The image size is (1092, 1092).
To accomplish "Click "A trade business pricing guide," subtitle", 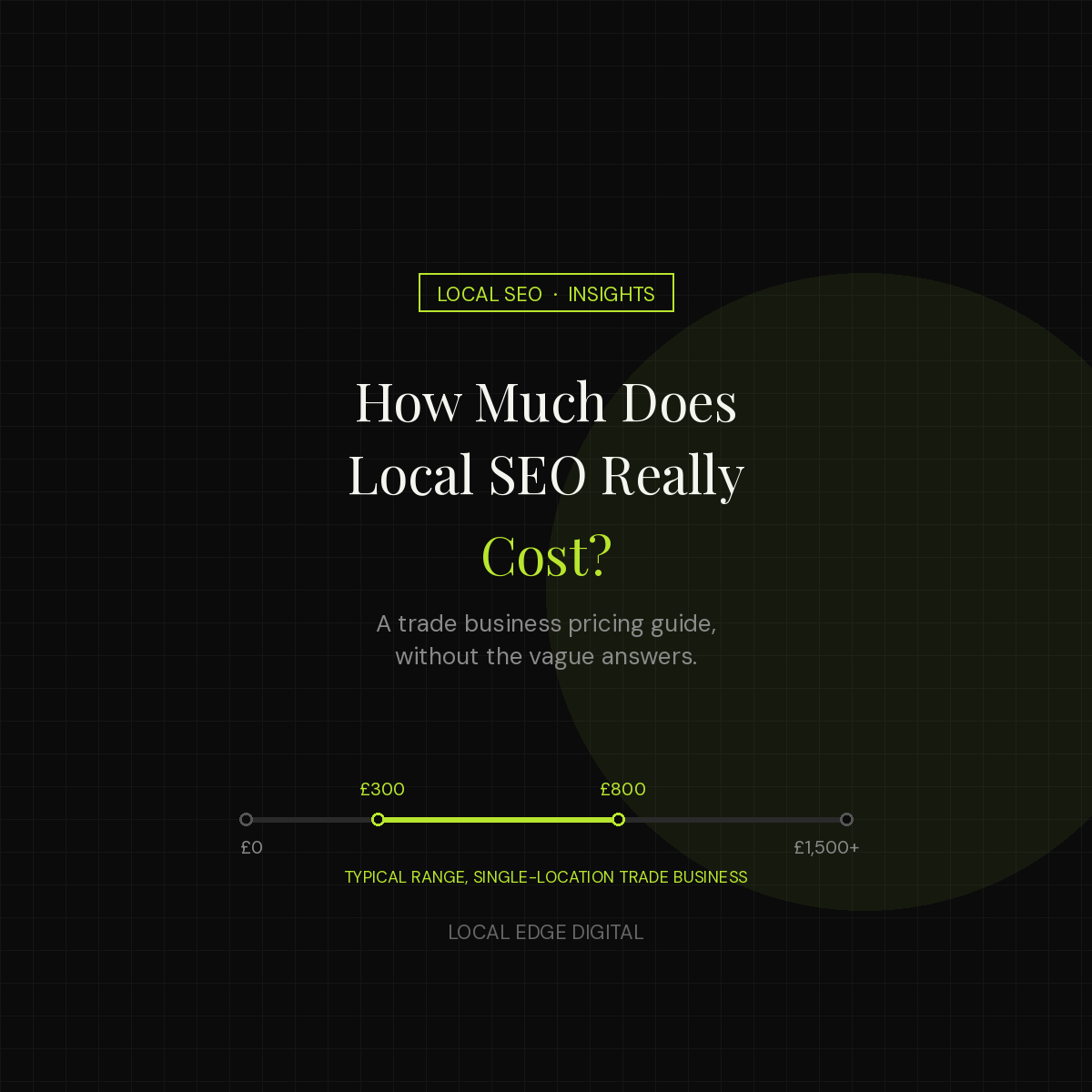I will [x=546, y=623].
